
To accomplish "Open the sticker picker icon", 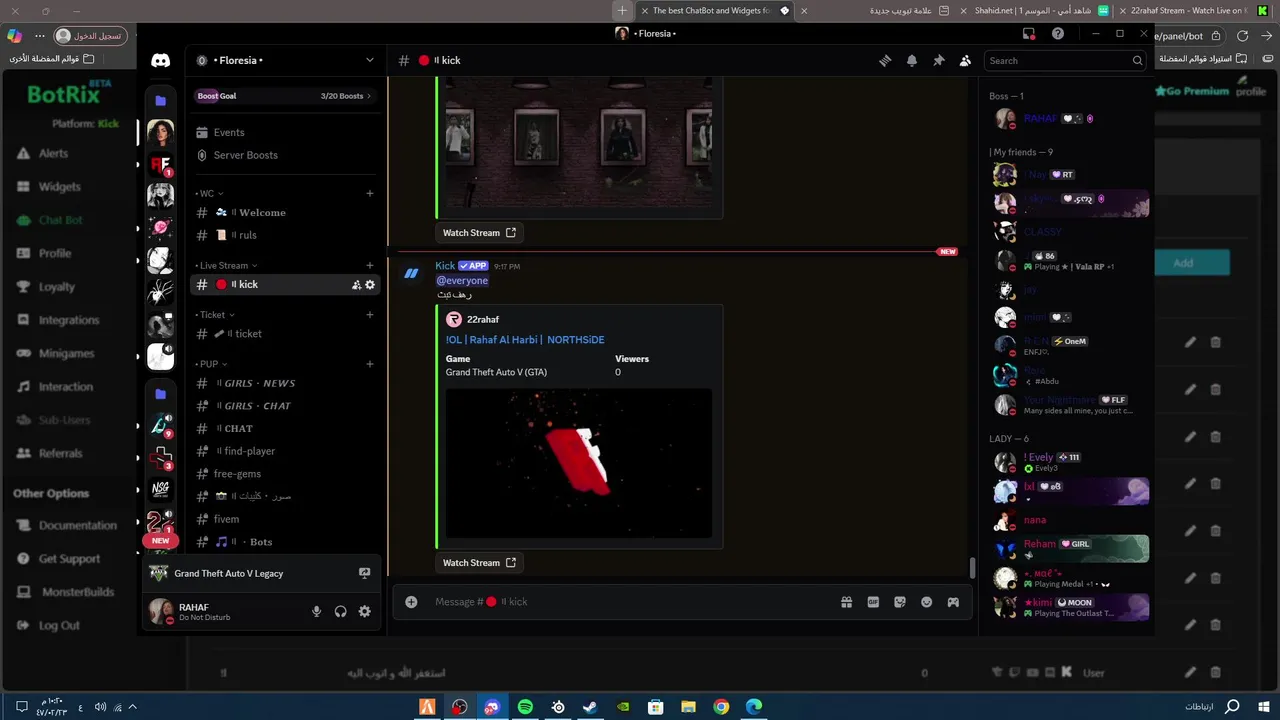I will click(900, 602).
